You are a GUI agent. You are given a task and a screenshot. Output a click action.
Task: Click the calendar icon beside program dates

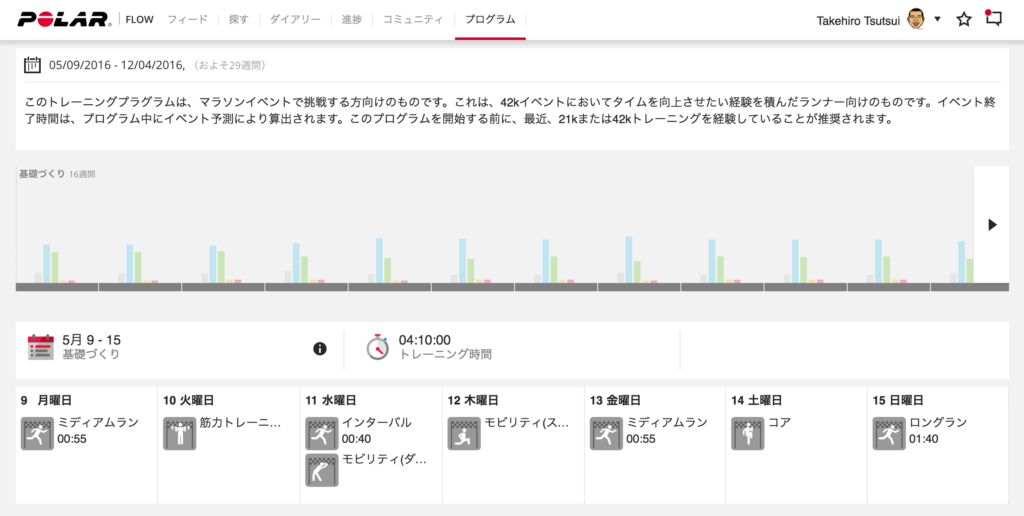32,65
